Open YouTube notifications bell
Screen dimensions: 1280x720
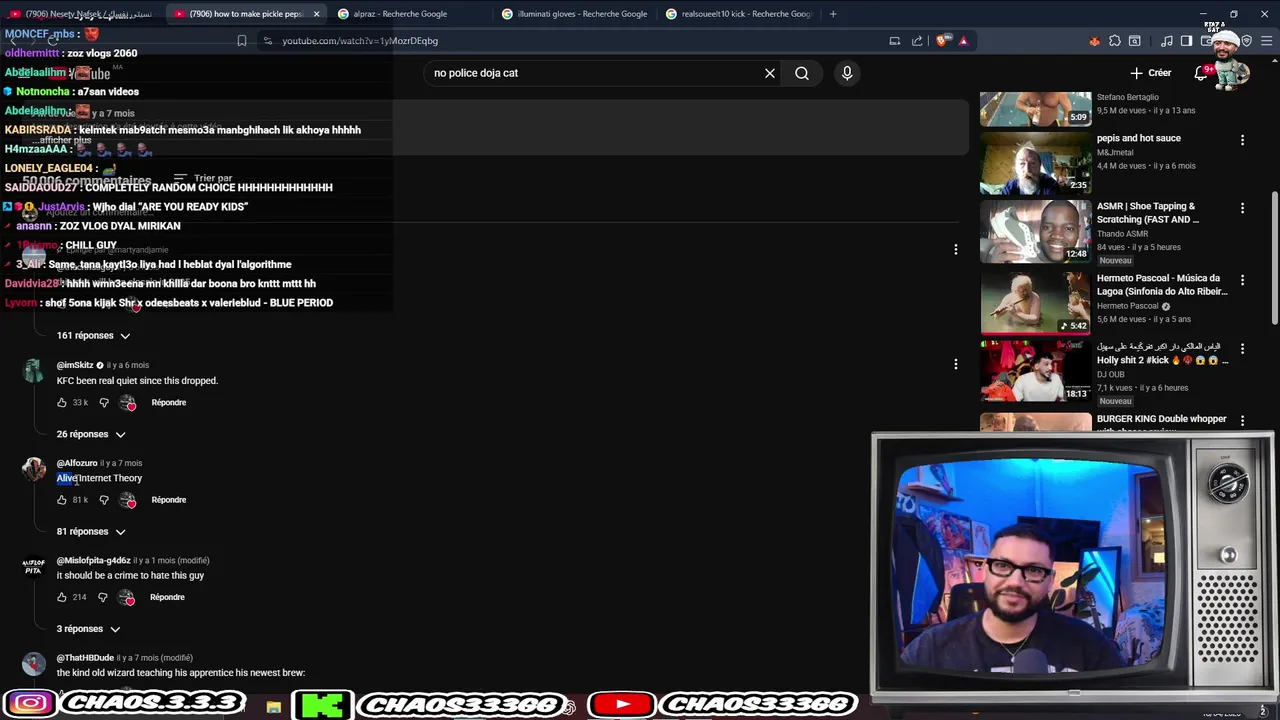tap(1201, 73)
